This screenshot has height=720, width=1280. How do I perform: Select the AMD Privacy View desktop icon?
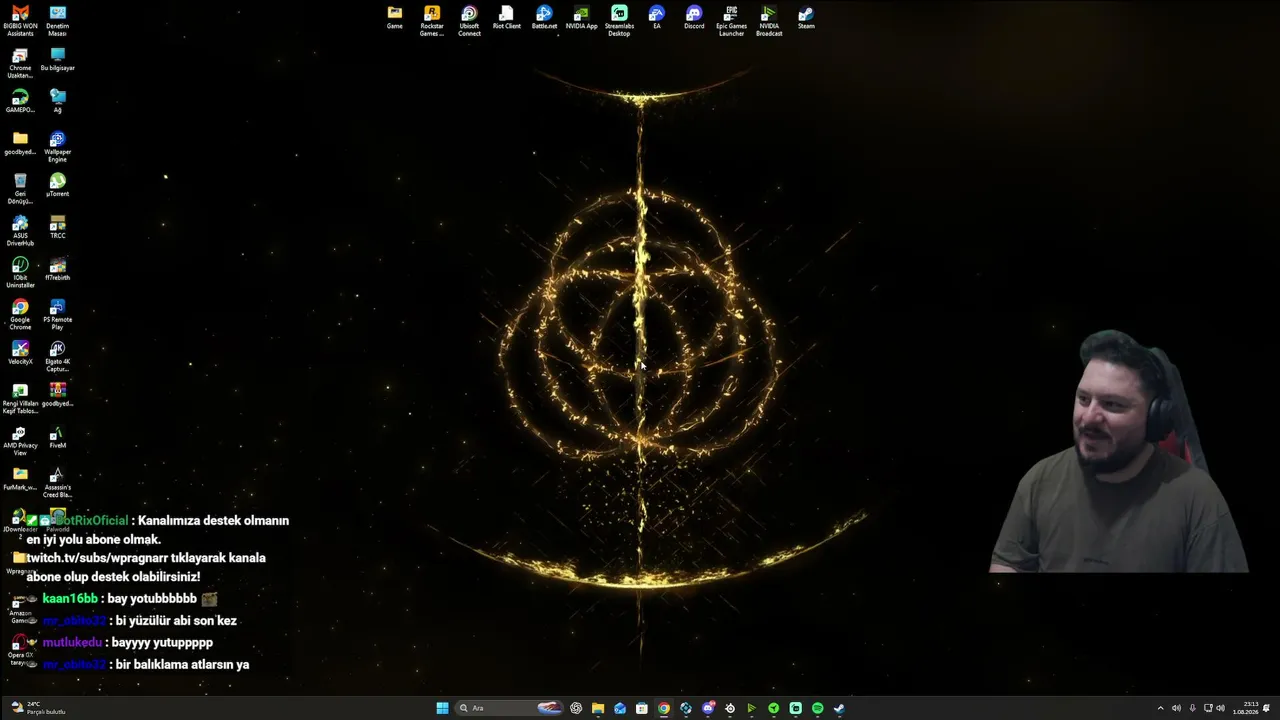click(20, 441)
